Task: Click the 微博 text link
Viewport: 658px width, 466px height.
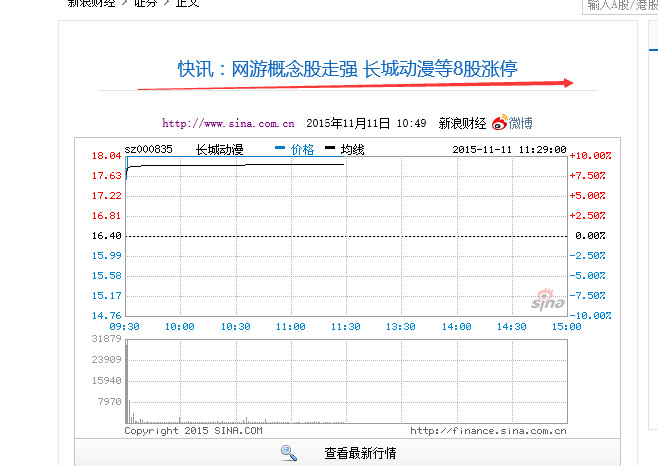Action: 520,123
